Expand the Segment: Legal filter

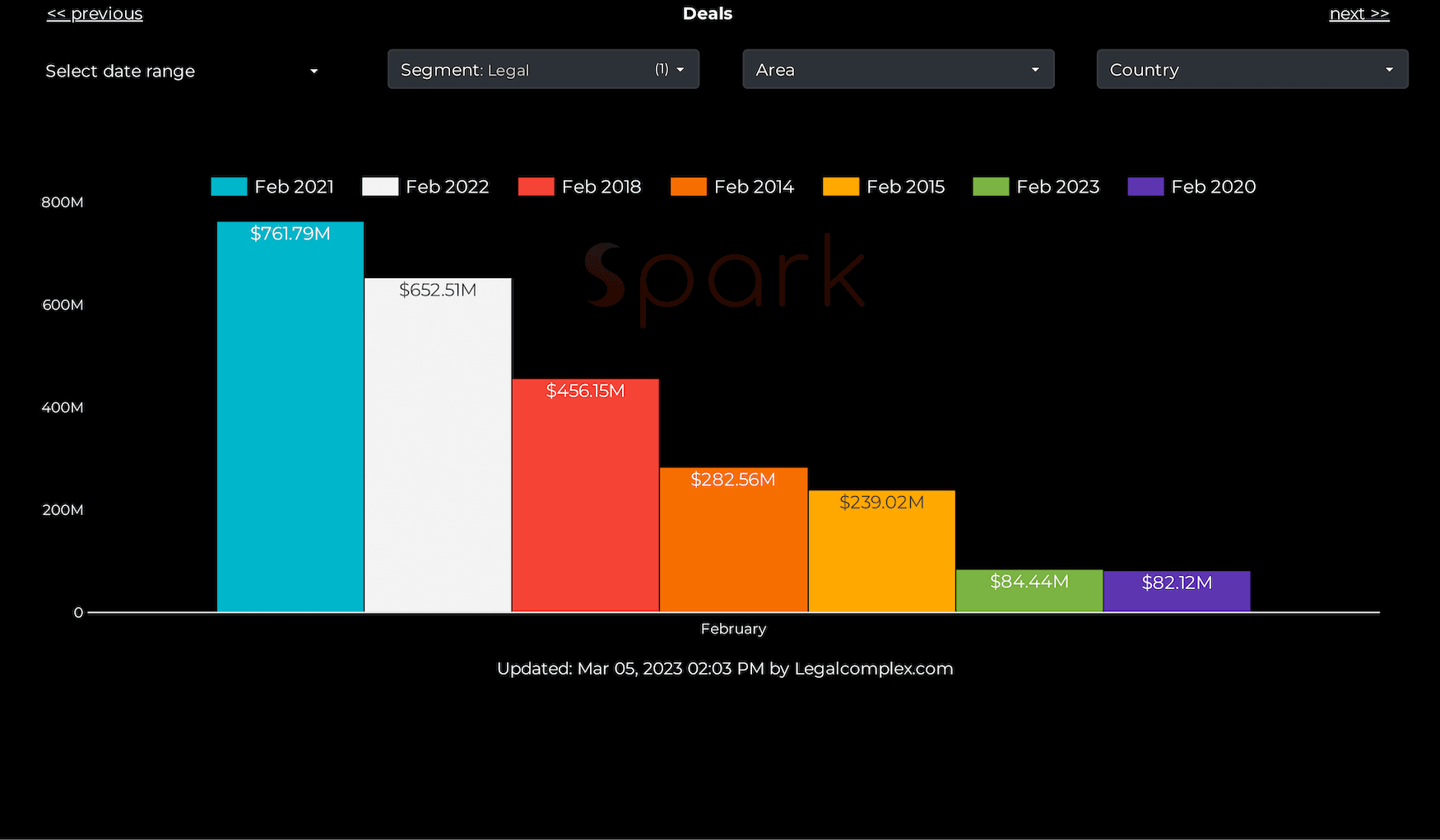[x=542, y=69]
